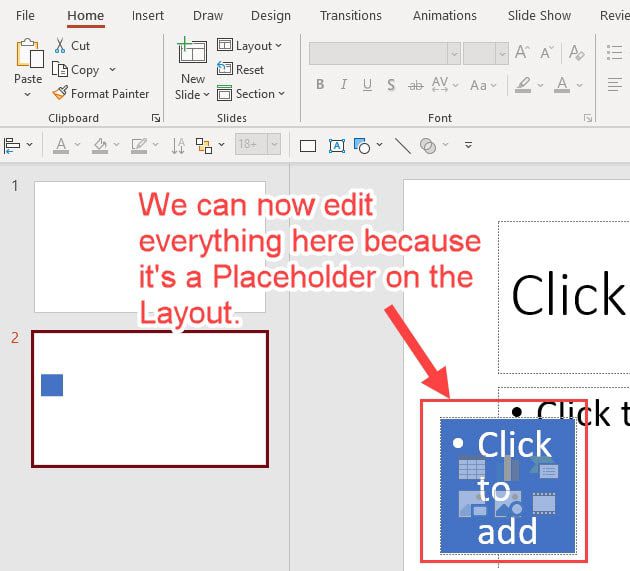
Task: Select the Rectangle shape tool
Action: coord(308,146)
